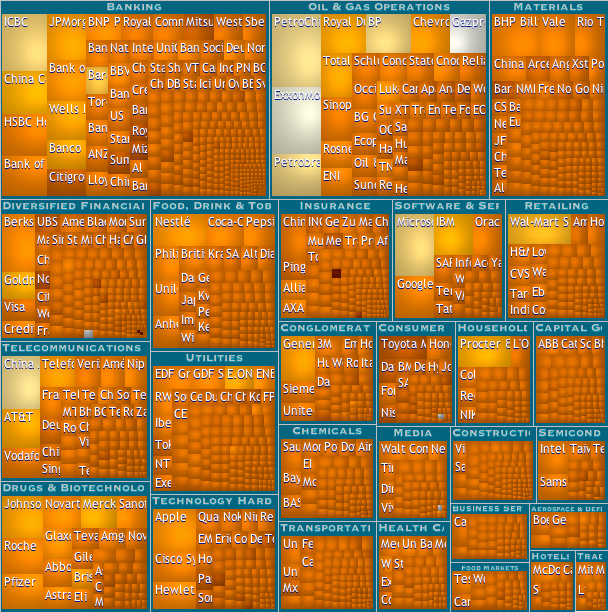
Task: Click the AT&T block in Telecommunications
Action: (20, 416)
